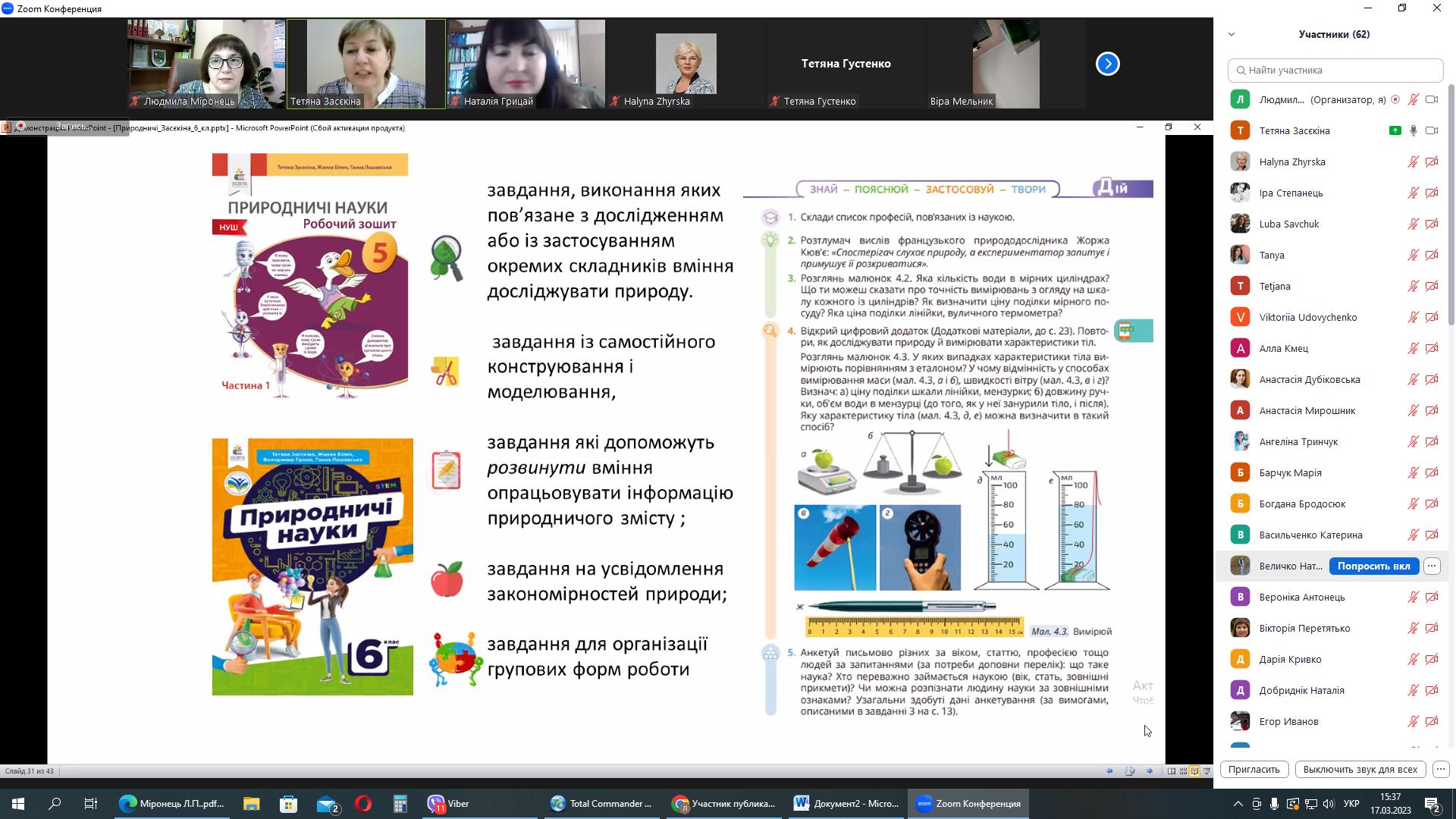Open more options for Величко participant
The width and height of the screenshot is (1456, 819).
point(1432,566)
